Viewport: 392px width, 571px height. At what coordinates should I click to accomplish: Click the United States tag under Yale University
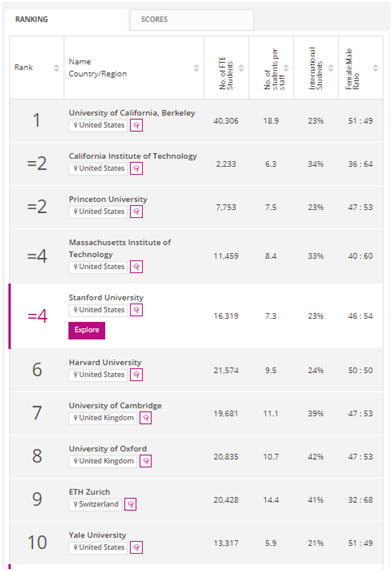(98, 547)
